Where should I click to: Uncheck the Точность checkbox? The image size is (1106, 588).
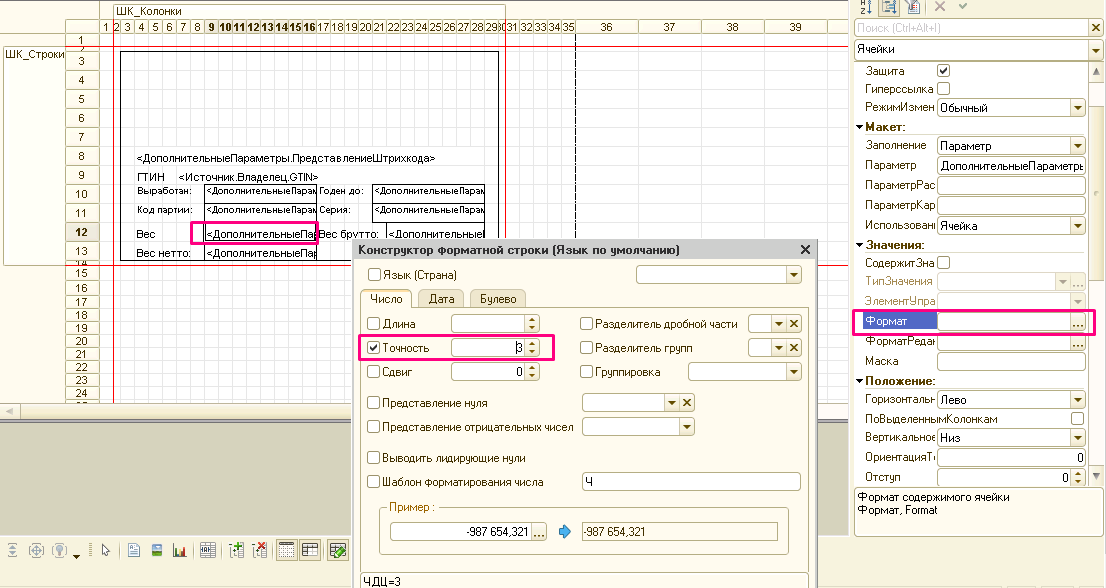click(x=374, y=348)
